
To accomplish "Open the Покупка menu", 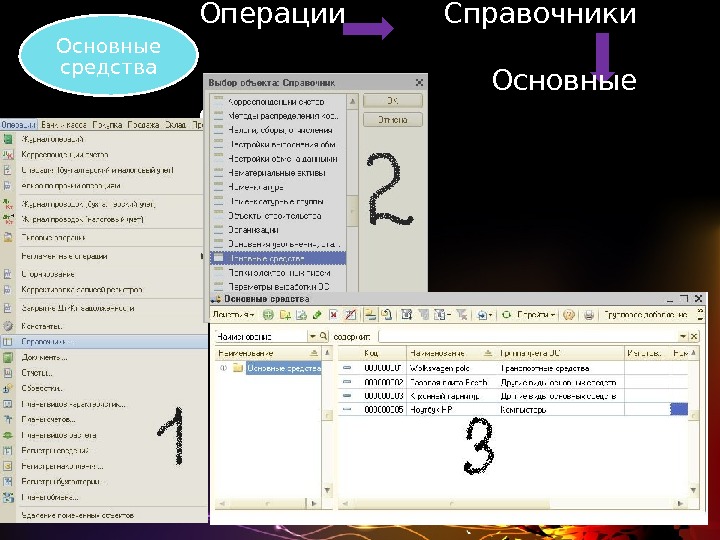I will (x=107, y=125).
